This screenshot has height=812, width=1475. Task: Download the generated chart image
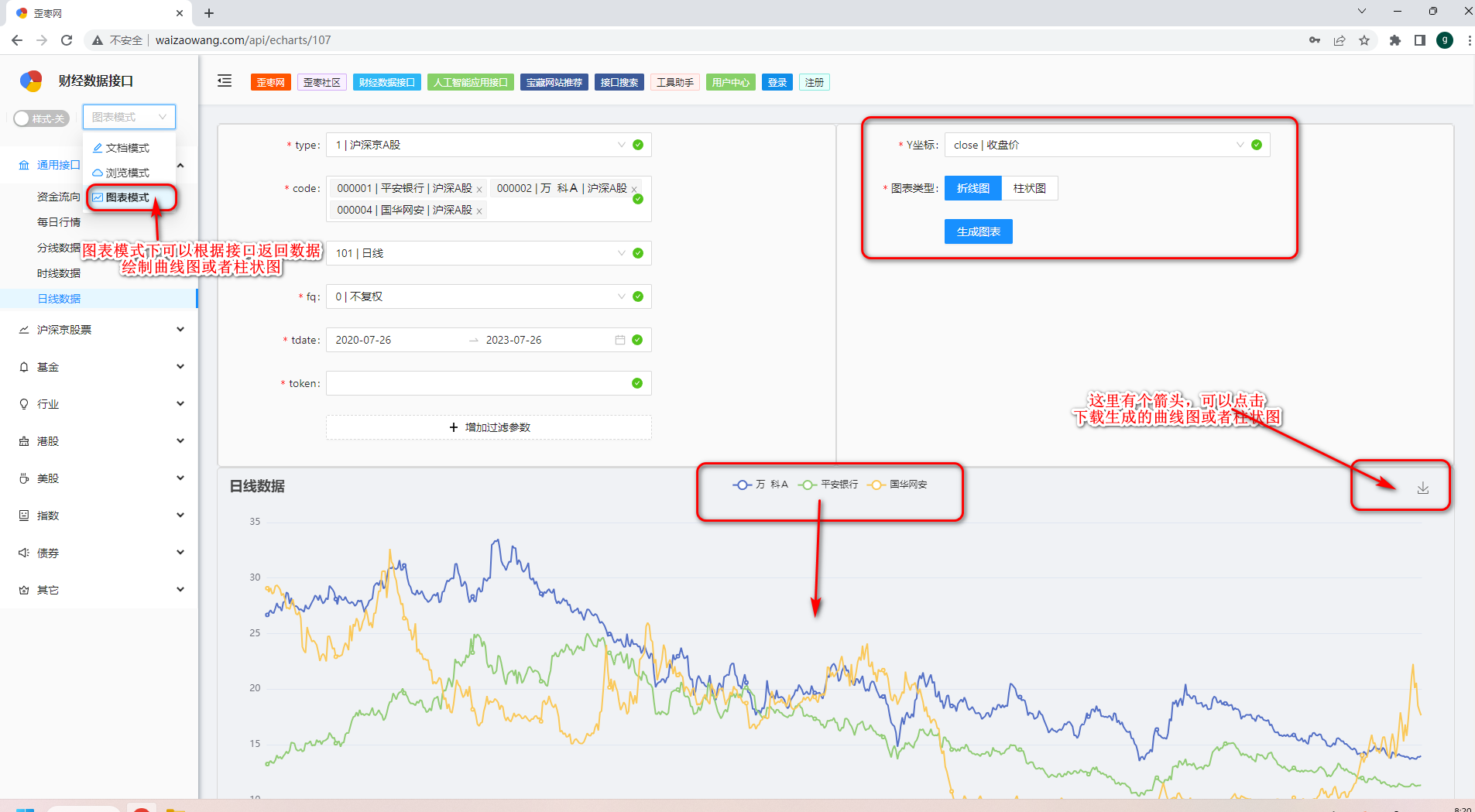[x=1422, y=488]
